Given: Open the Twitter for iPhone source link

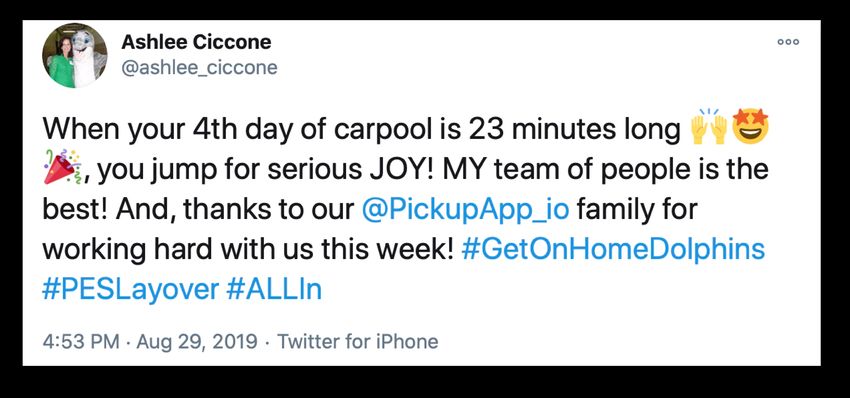Looking at the screenshot, I should coord(357,342).
